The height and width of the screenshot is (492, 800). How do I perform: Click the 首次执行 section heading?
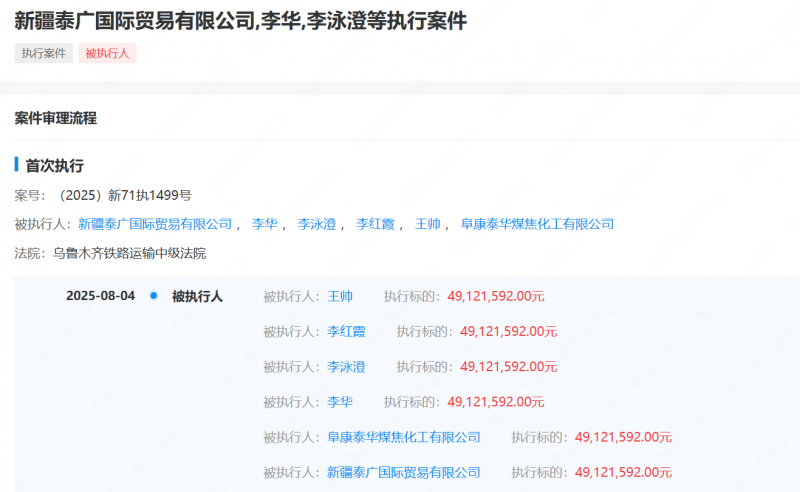55,165
